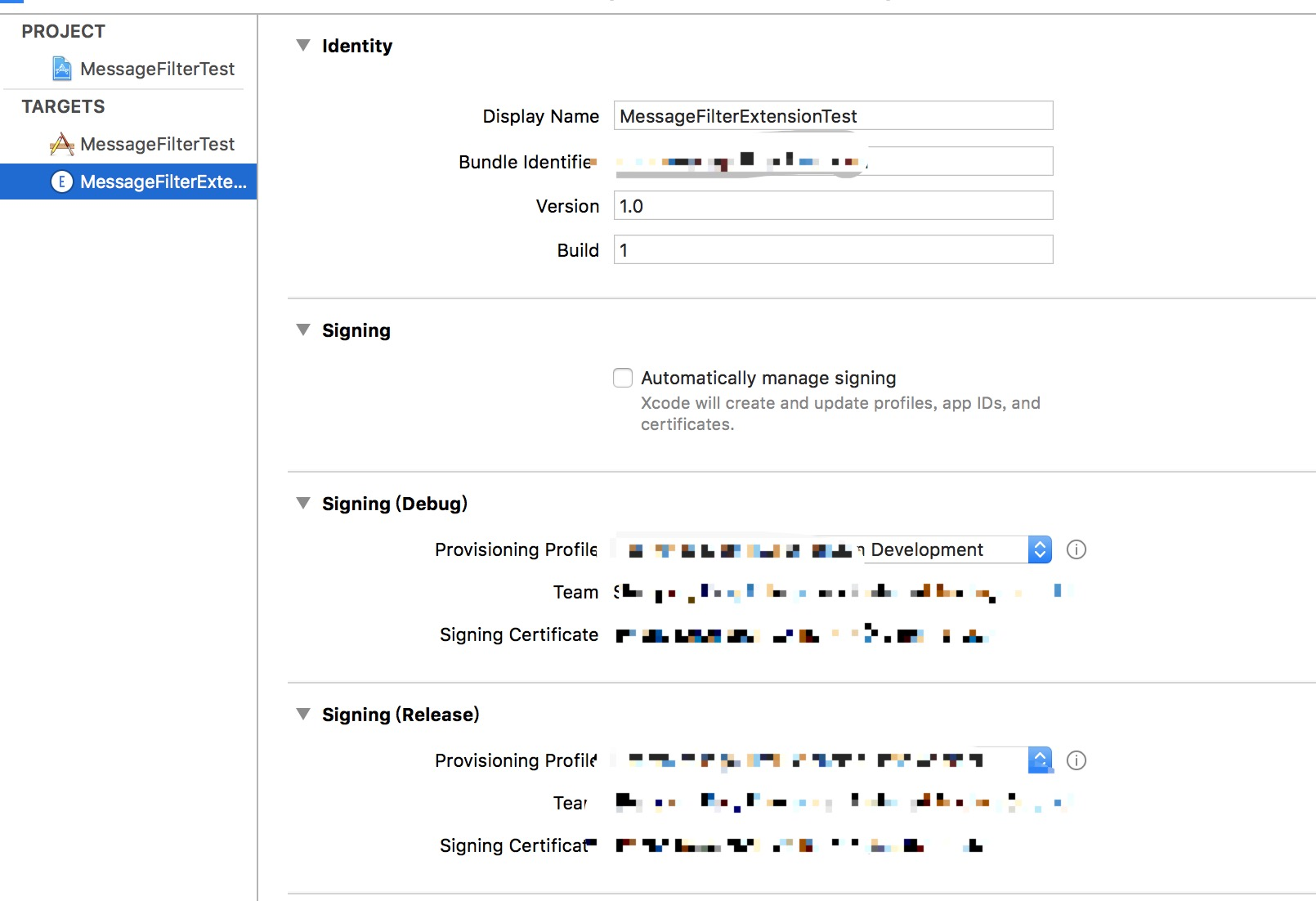Select the MessageFilterTest project file icon
This screenshot has width=1316, height=901.
(x=61, y=69)
